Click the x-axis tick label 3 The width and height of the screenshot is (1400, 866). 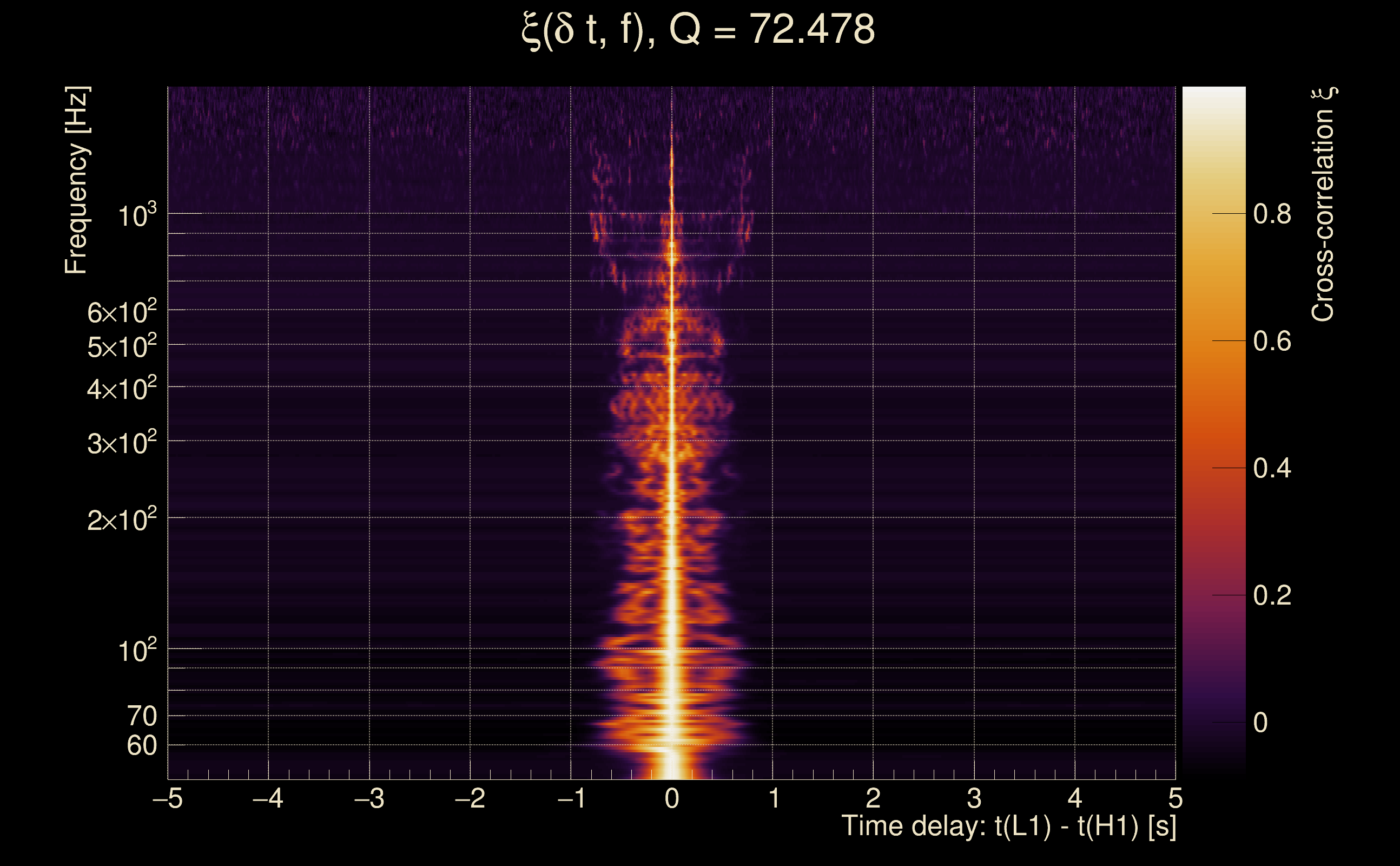(x=974, y=798)
